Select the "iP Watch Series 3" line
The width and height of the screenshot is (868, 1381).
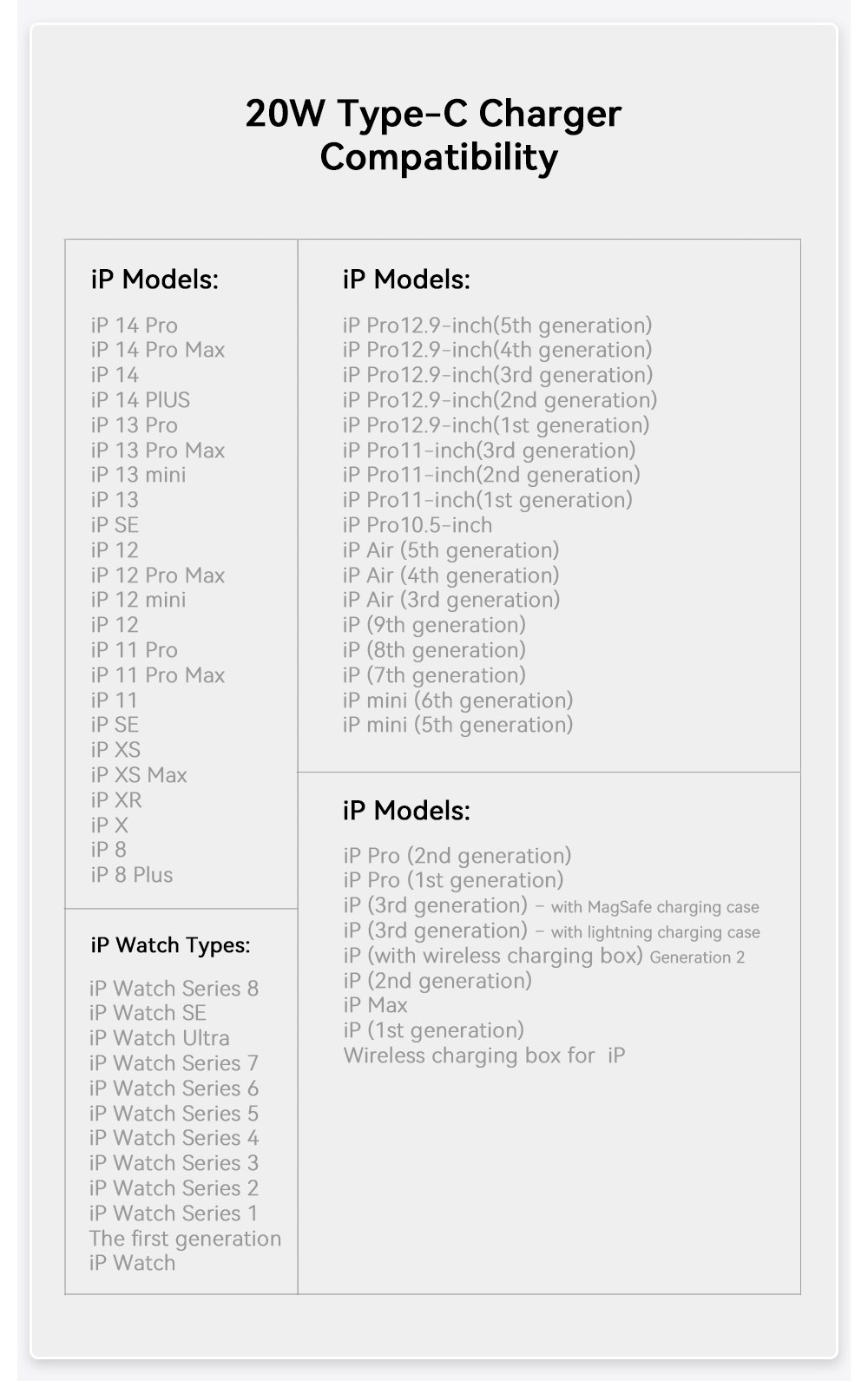pos(174,1163)
